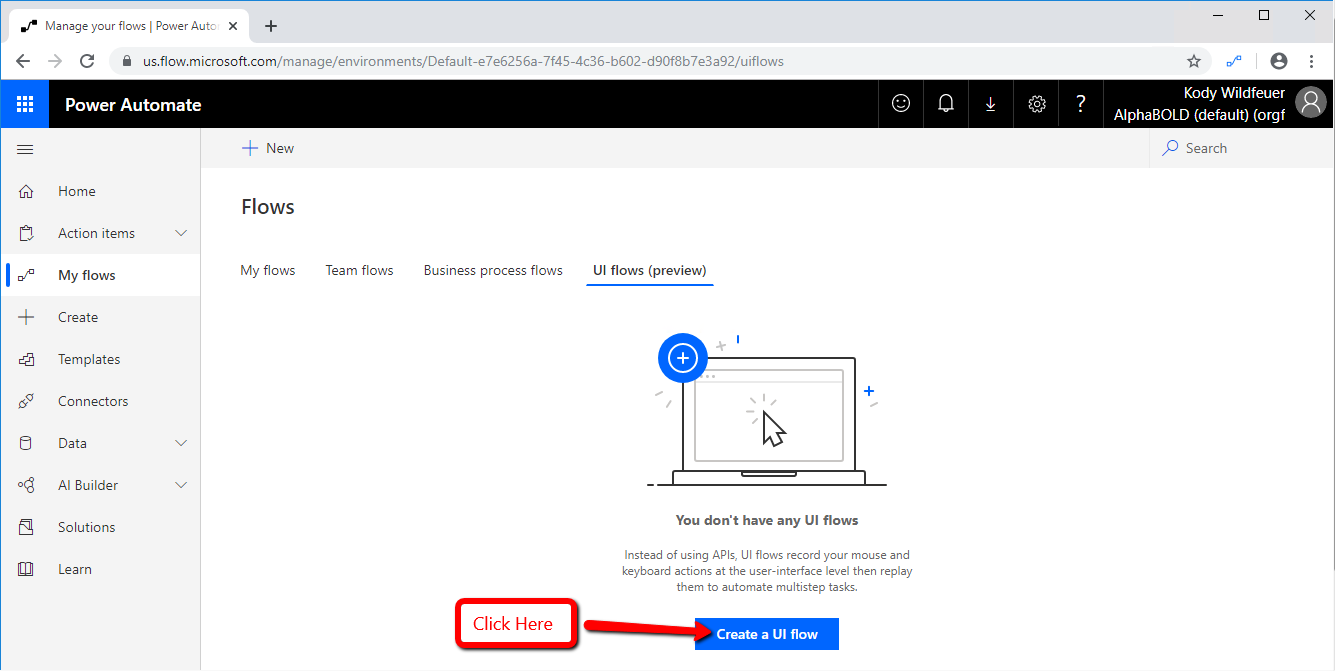Viewport: 1335px width, 671px height.
Task: Click the "You don't have any UI flows" text
Action: pos(767,520)
